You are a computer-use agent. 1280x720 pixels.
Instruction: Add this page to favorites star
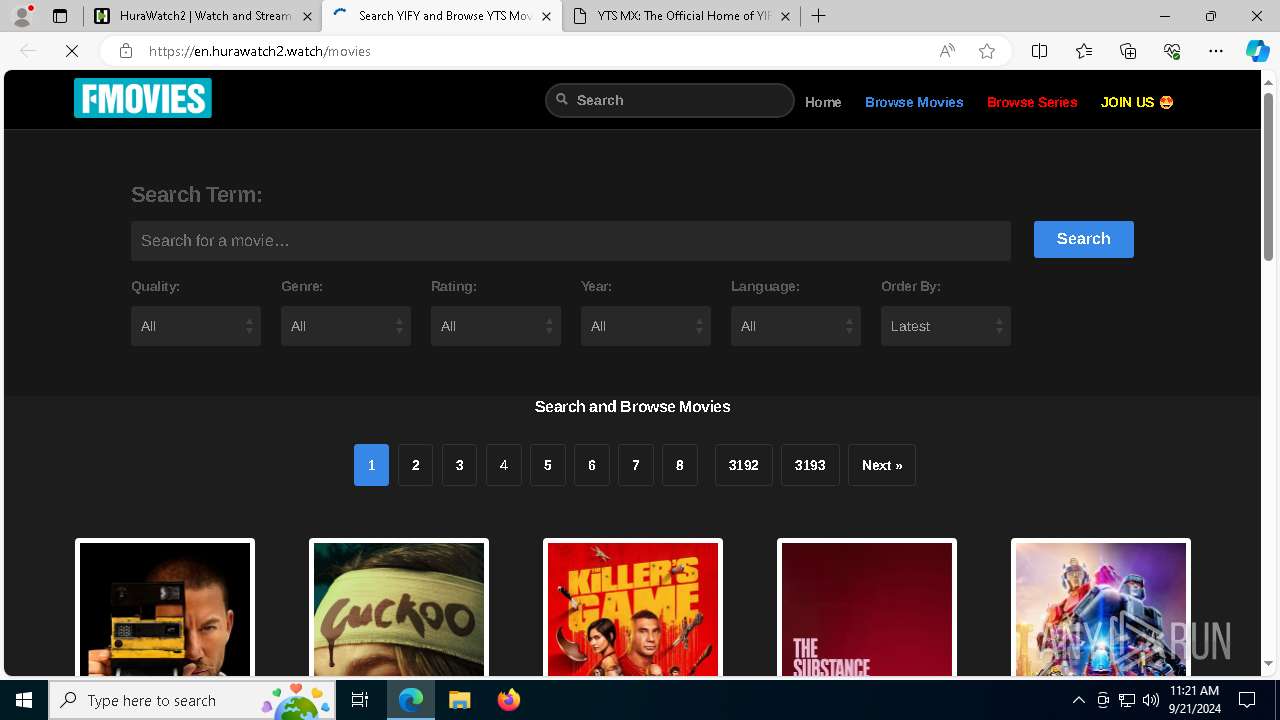[x=987, y=51]
